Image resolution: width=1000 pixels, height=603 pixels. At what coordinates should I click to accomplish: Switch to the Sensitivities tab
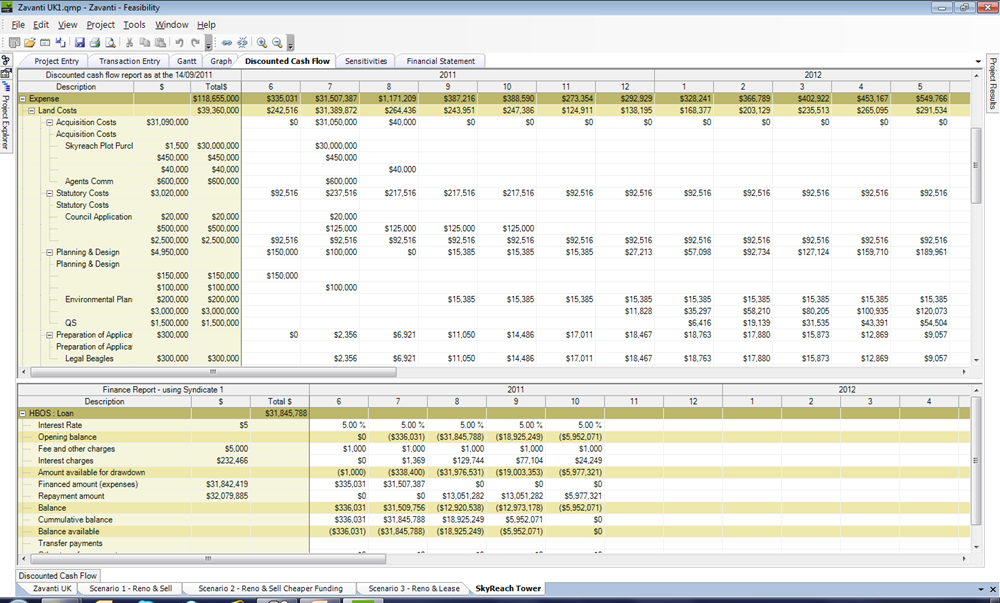(x=366, y=61)
